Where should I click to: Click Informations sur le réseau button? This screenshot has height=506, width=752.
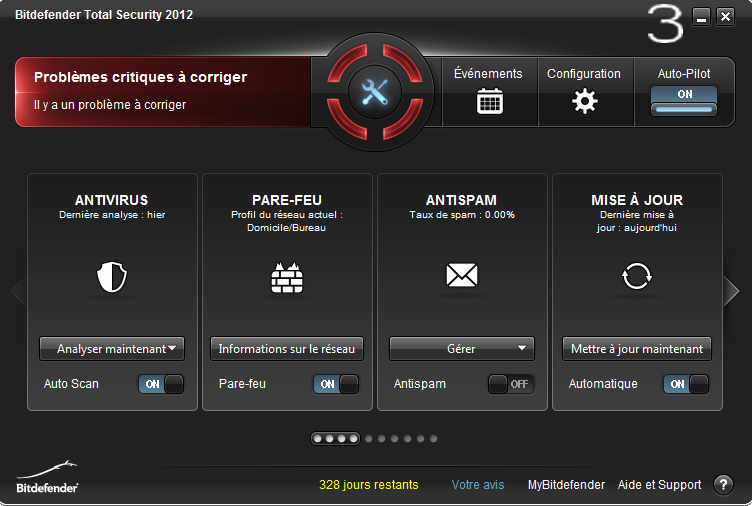pyautogui.click(x=287, y=349)
